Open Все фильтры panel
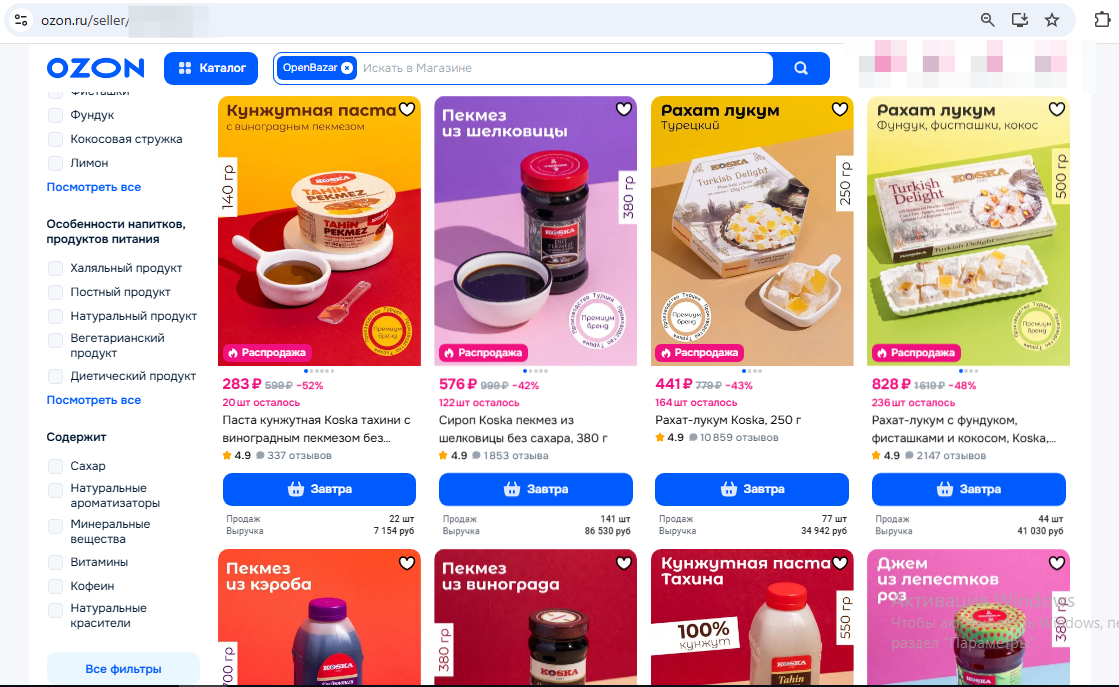Screen dimensions: 1119x687 [x=123, y=668]
